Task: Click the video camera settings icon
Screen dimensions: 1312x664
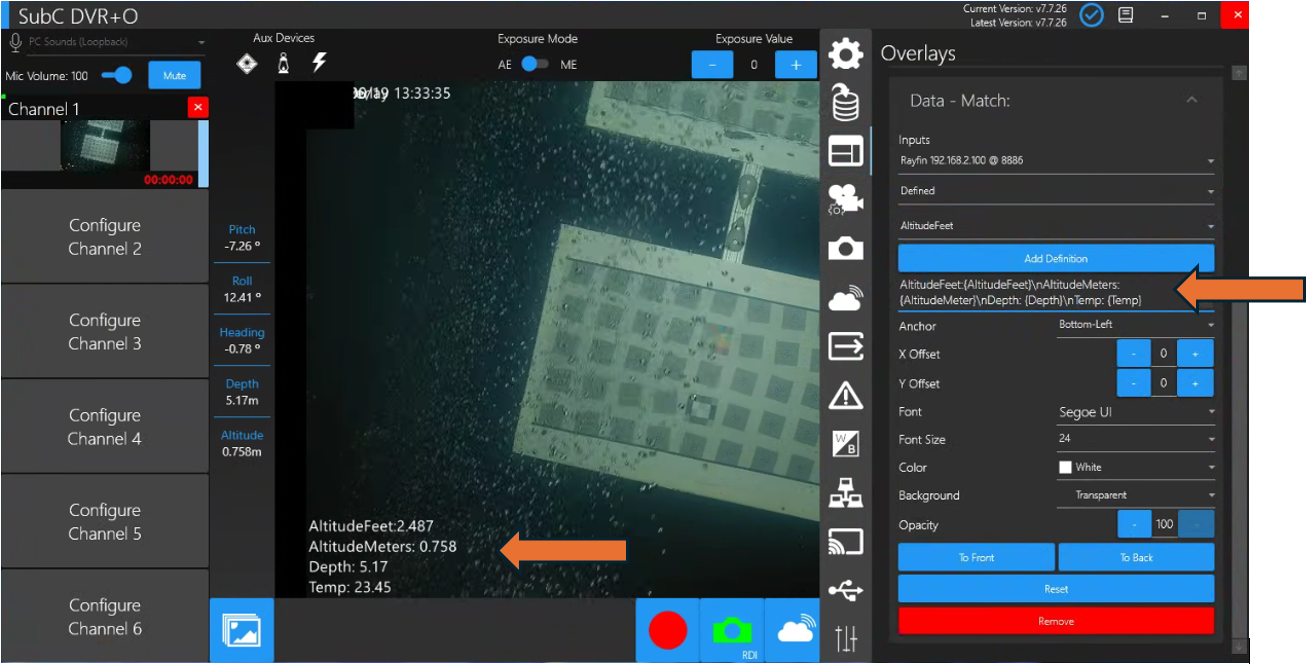Action: pyautogui.click(x=846, y=200)
